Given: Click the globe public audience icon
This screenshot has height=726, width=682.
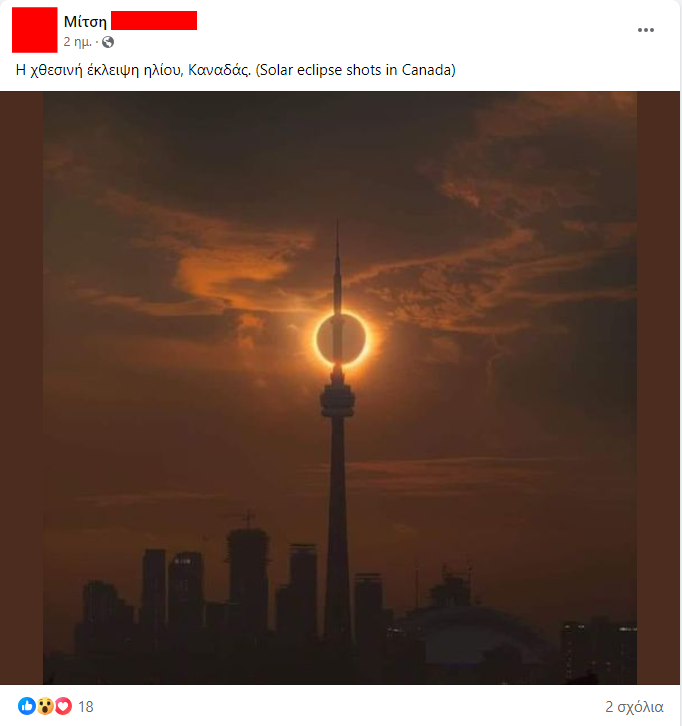Looking at the screenshot, I should (x=108, y=42).
